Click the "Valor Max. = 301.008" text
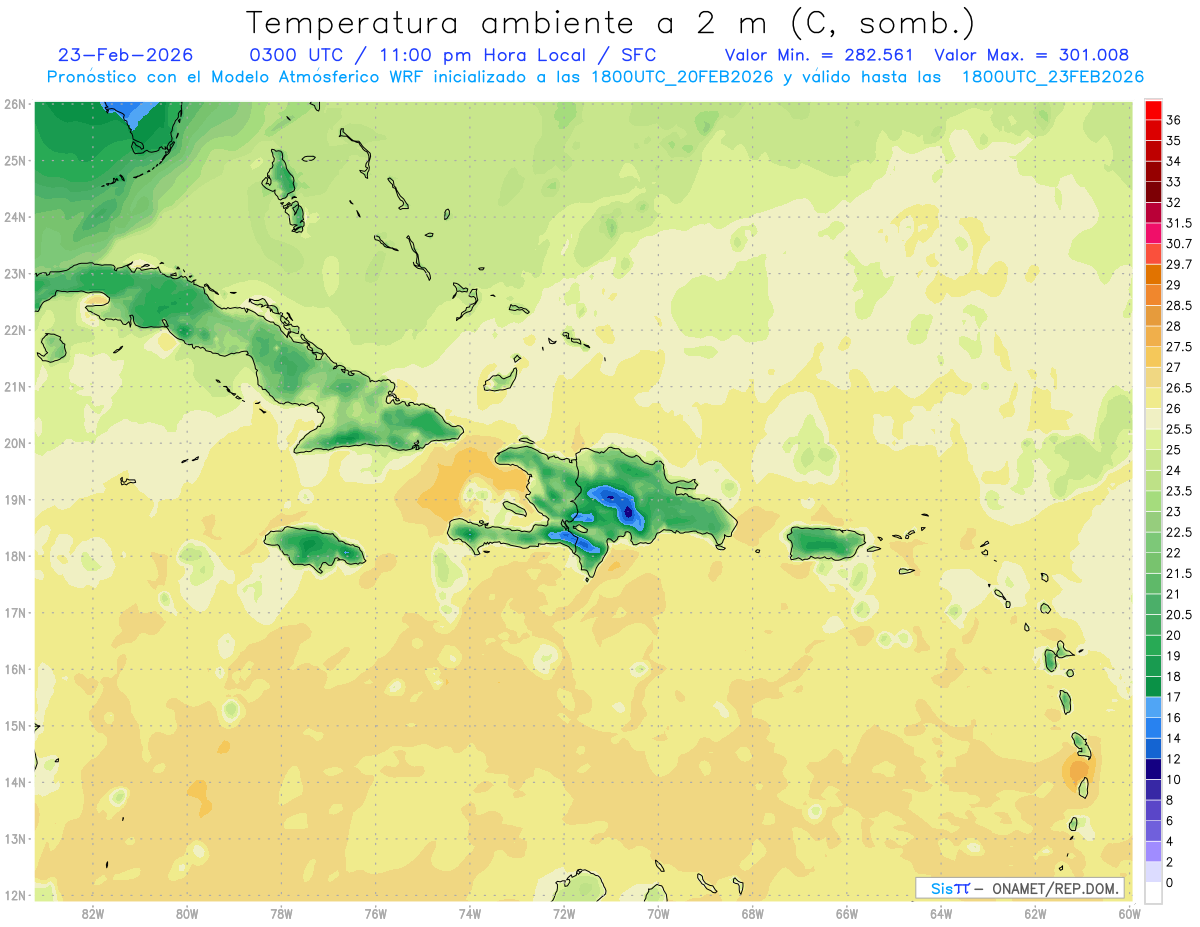 coord(1031,55)
